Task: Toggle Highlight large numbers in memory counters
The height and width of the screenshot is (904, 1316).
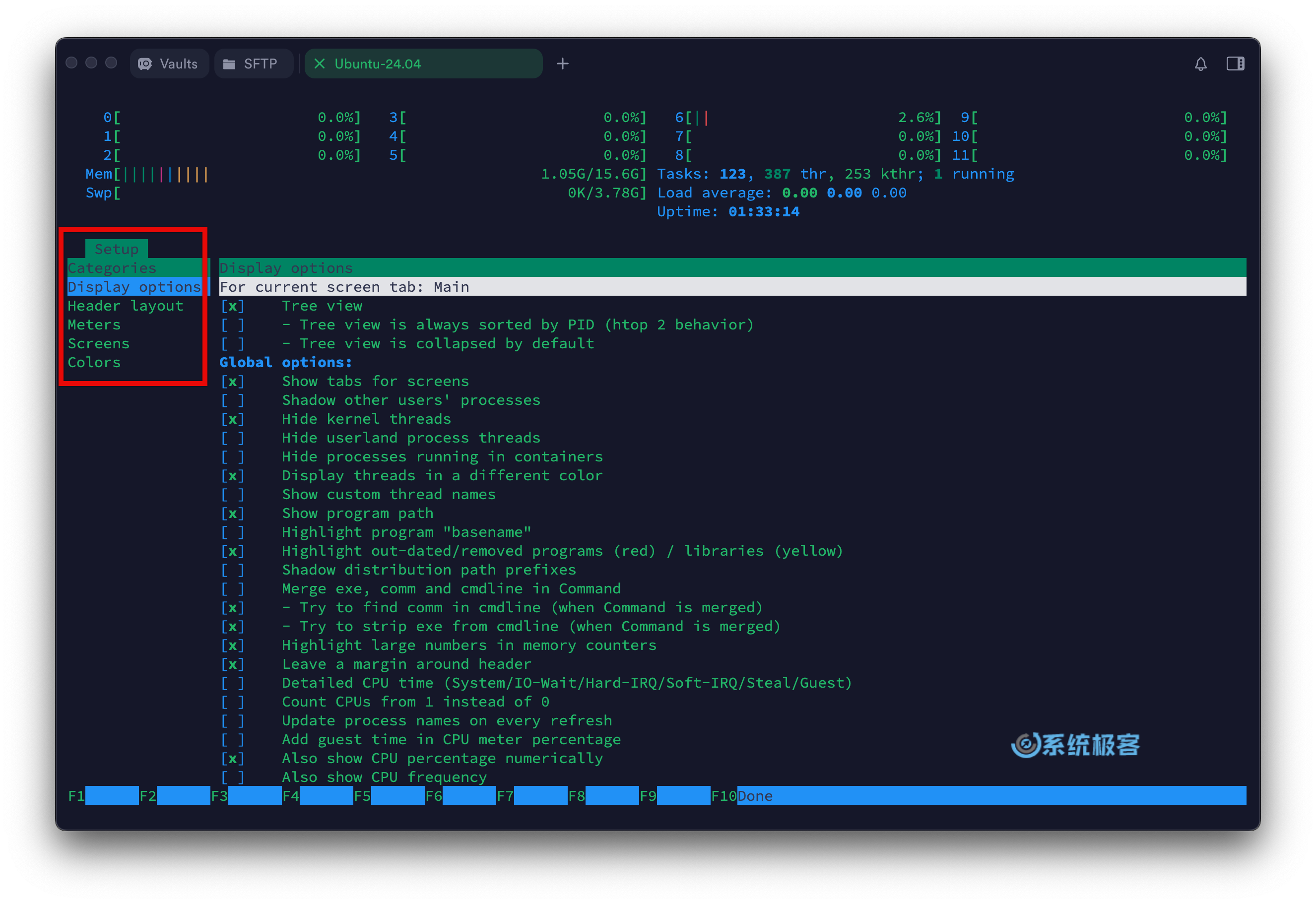Action: point(232,645)
